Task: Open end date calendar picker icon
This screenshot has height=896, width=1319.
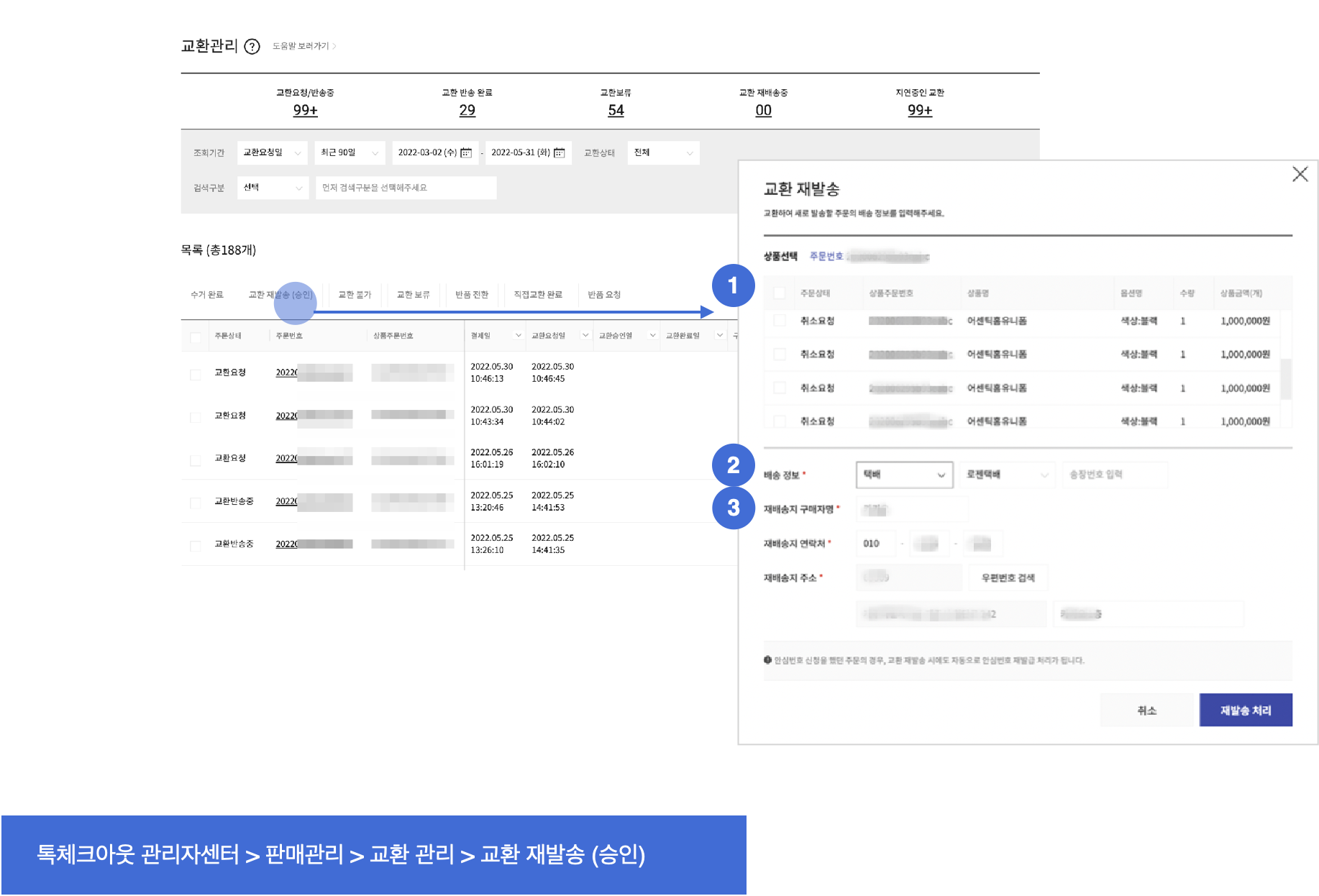Action: [560, 152]
